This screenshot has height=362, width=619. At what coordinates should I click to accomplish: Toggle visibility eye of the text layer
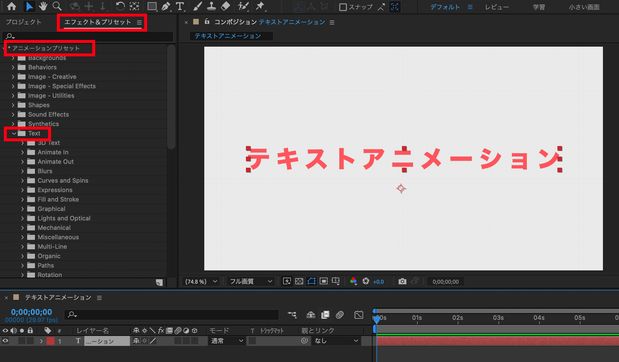pyautogui.click(x=5, y=341)
